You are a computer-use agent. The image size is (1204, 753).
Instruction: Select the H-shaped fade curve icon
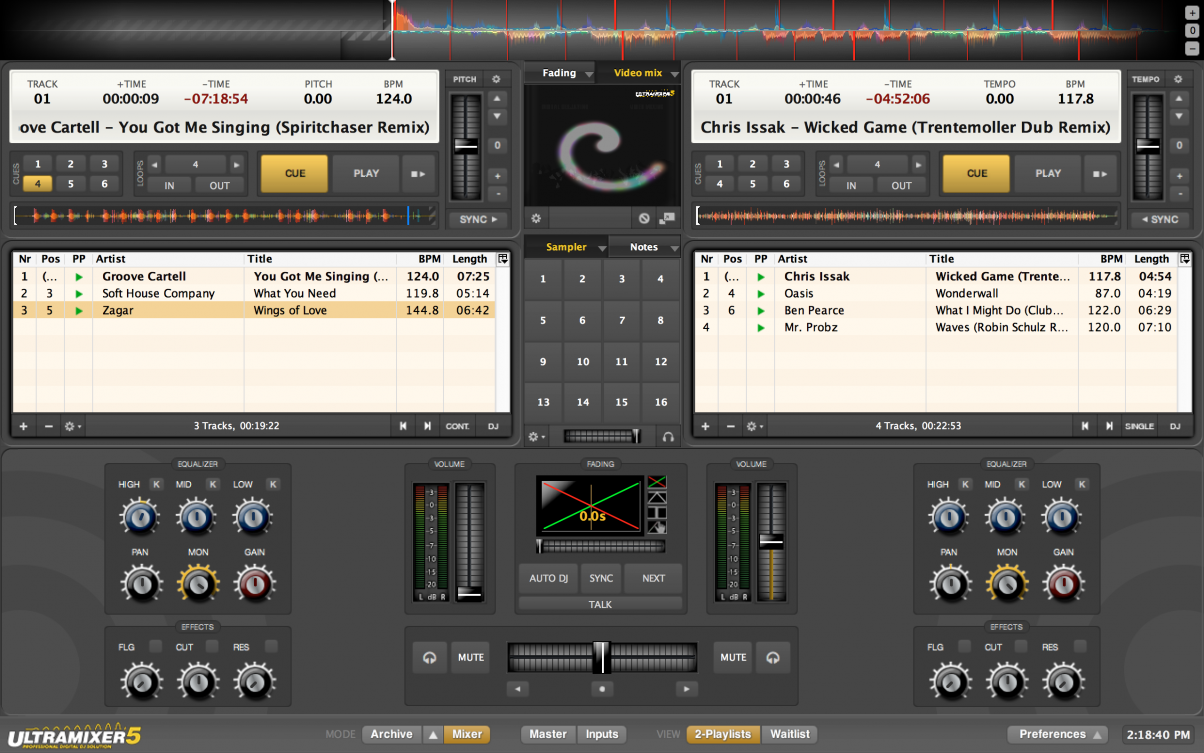[x=657, y=513]
